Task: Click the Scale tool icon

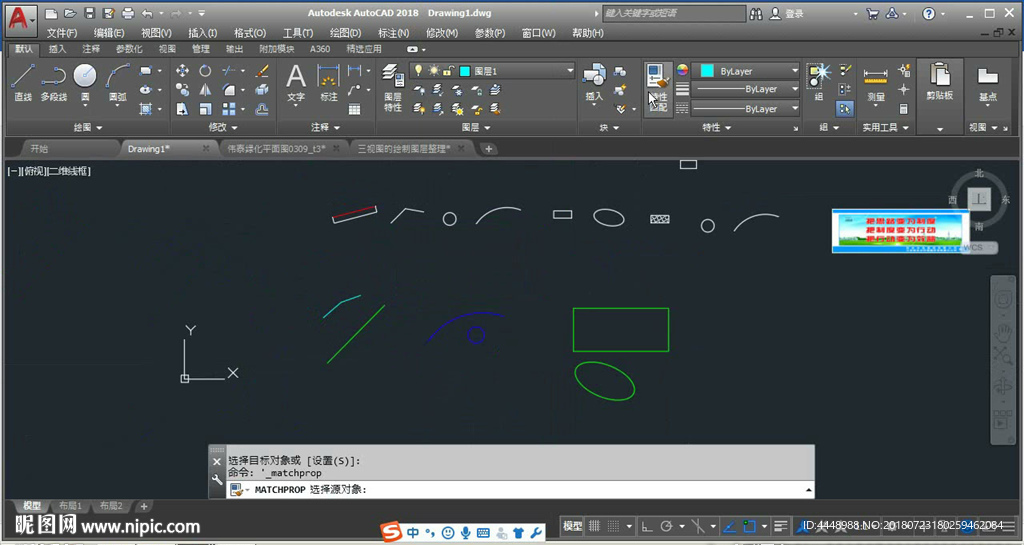Action: [205, 109]
